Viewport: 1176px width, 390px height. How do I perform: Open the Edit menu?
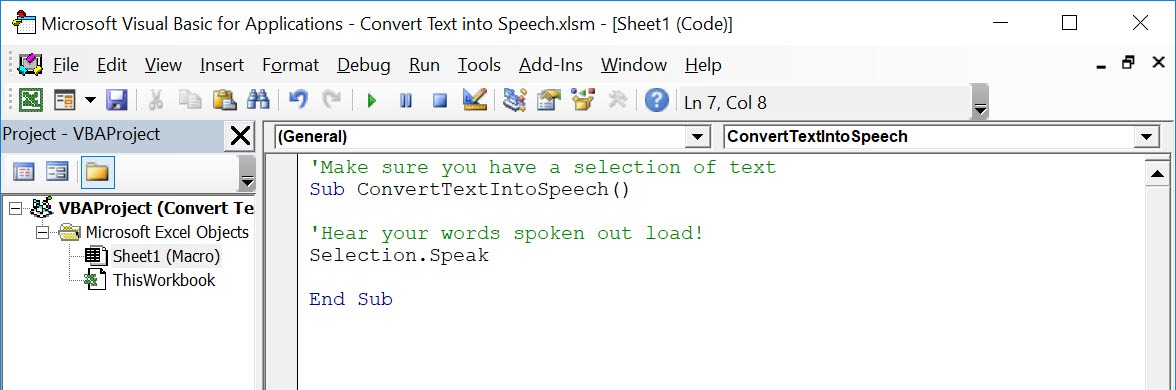point(112,65)
